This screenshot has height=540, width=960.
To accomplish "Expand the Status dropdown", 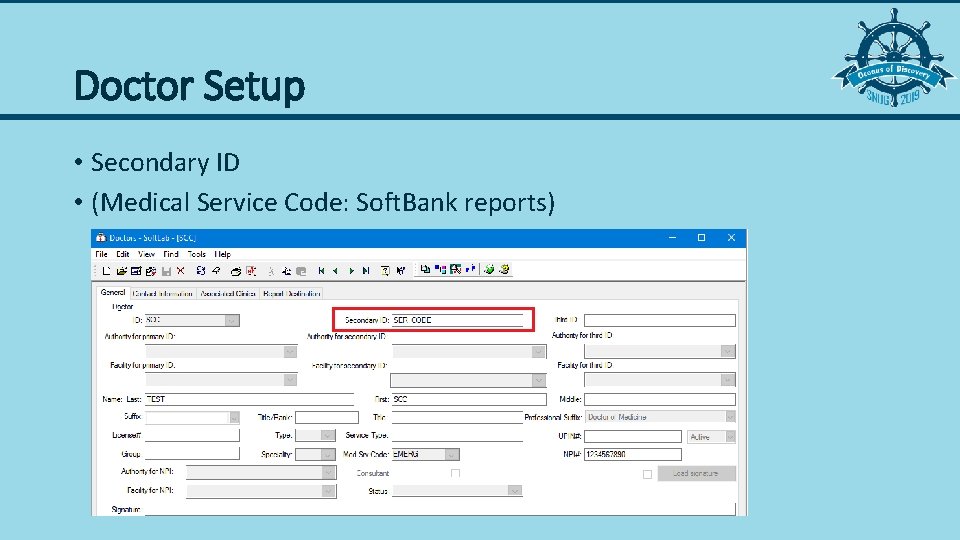I will pyautogui.click(x=515, y=490).
